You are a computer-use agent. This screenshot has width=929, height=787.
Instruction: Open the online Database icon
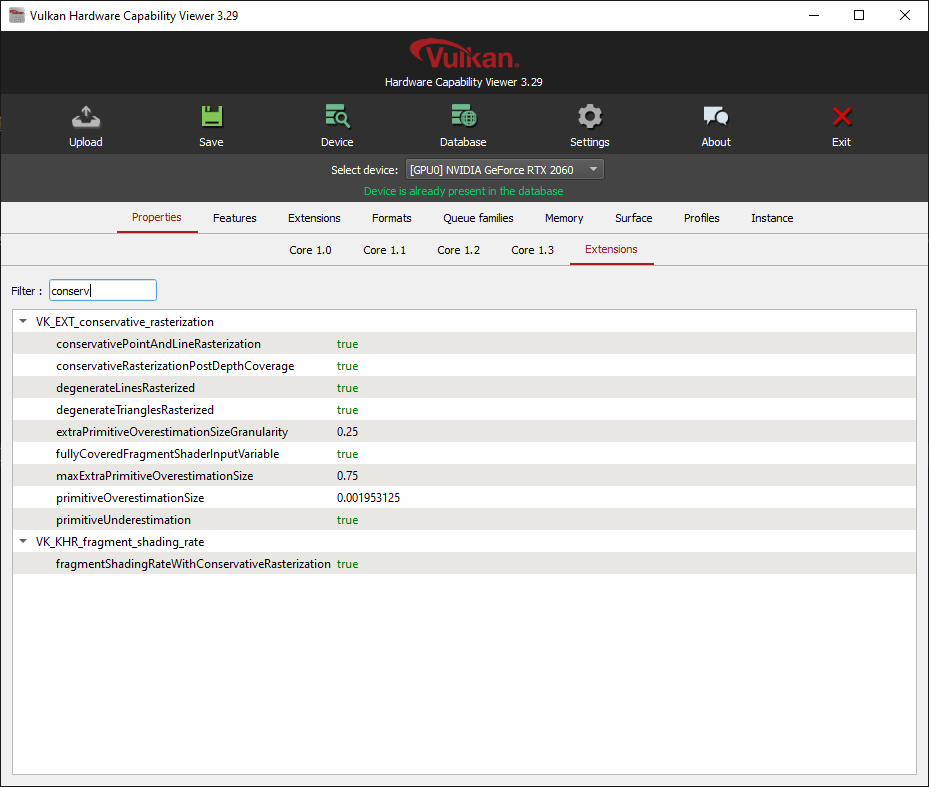[x=463, y=116]
